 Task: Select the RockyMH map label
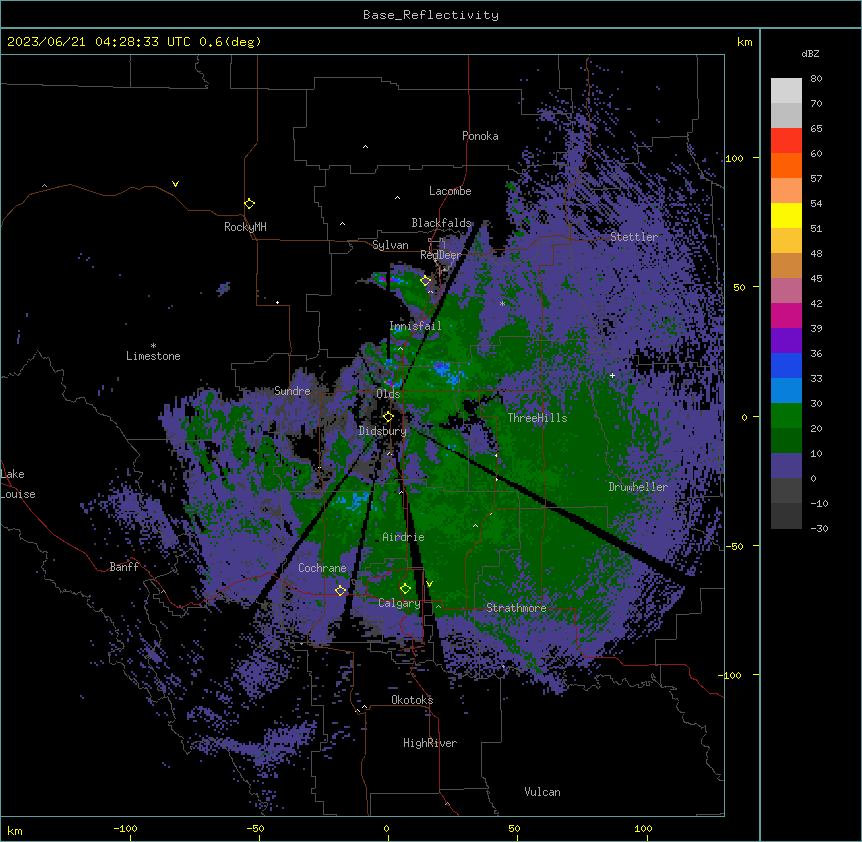(245, 227)
